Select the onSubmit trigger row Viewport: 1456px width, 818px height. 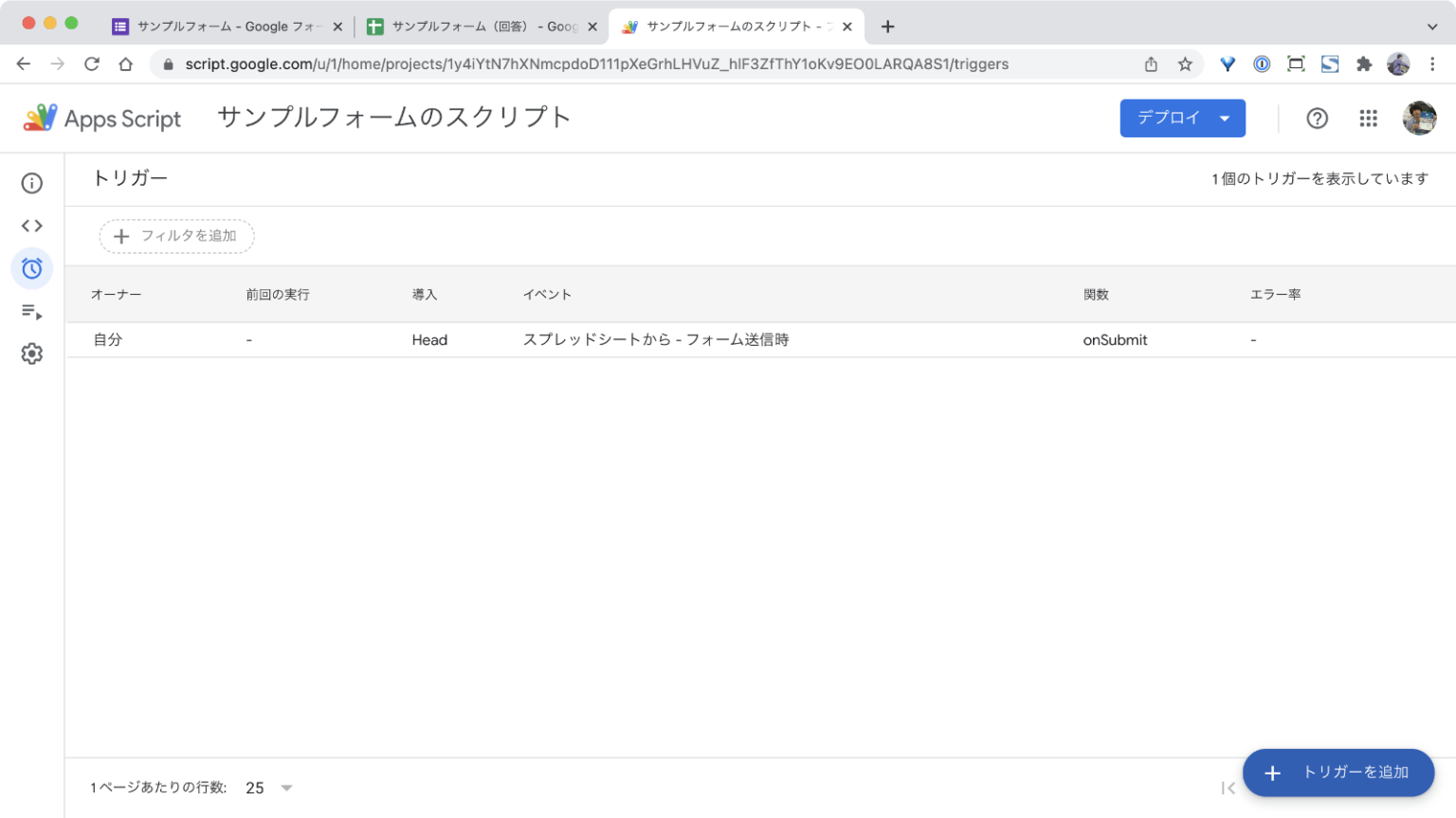[654, 340]
